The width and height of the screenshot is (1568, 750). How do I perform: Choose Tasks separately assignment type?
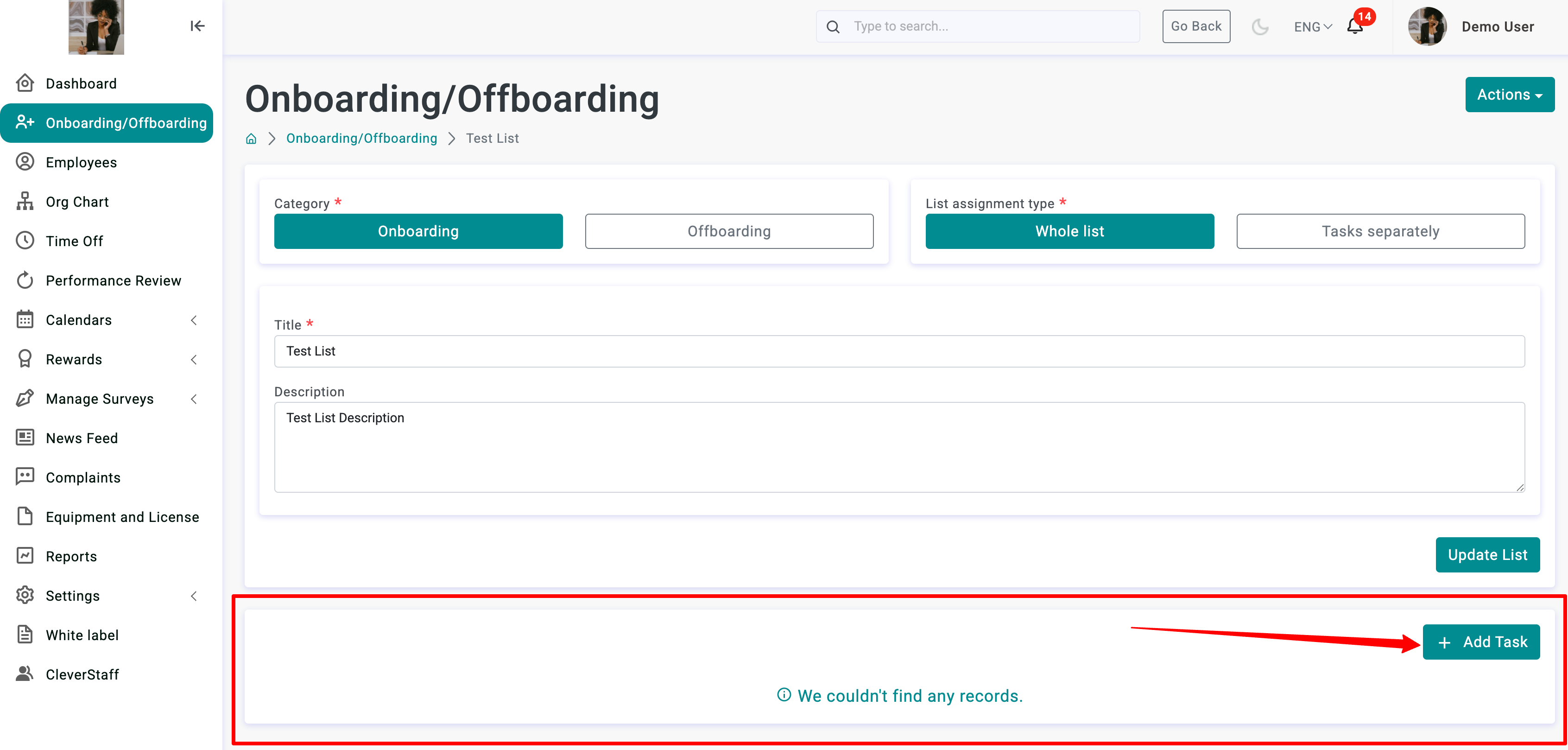[x=1380, y=231]
